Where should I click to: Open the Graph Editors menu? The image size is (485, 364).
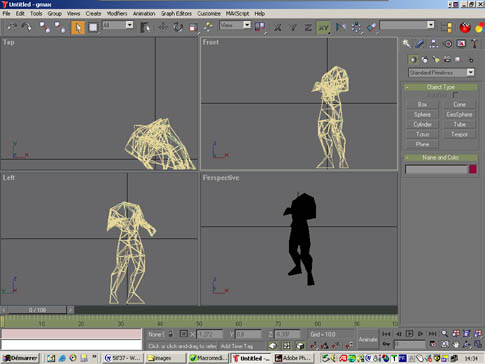pos(176,14)
